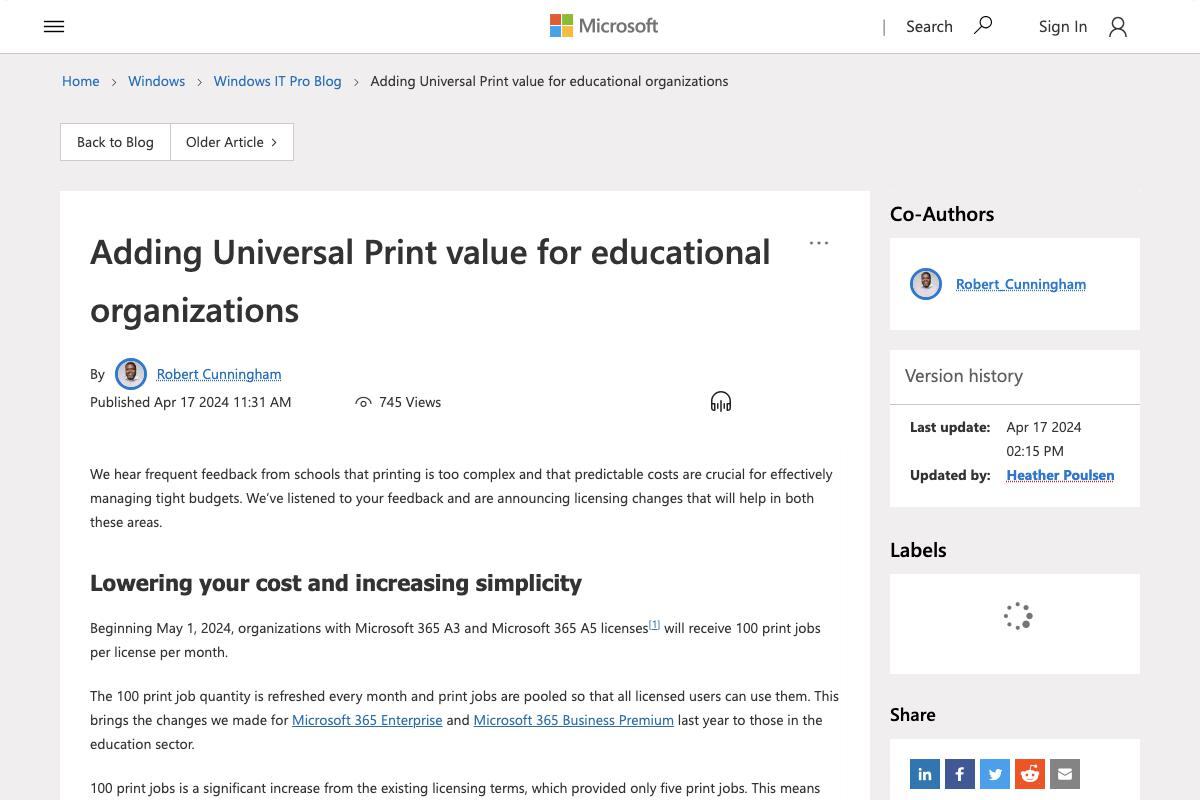Click the article title heading
This screenshot has height=800, width=1200.
pyautogui.click(x=430, y=280)
